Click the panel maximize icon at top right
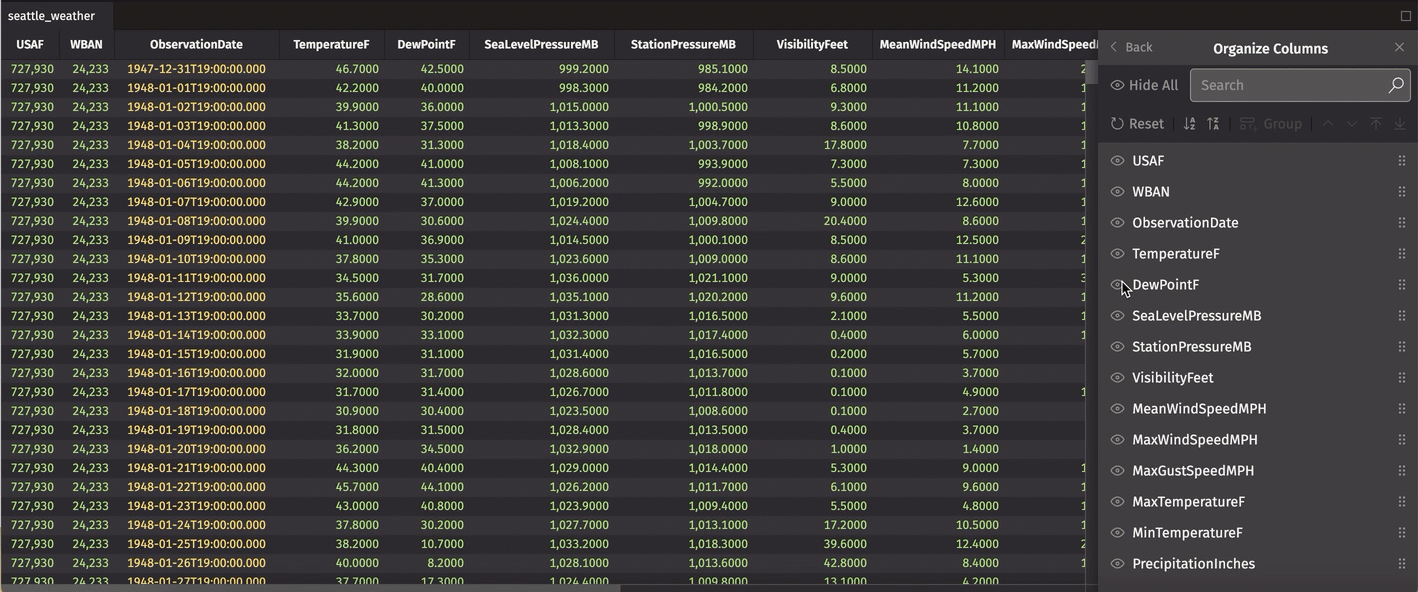The image size is (1418, 592). [x=1405, y=16]
